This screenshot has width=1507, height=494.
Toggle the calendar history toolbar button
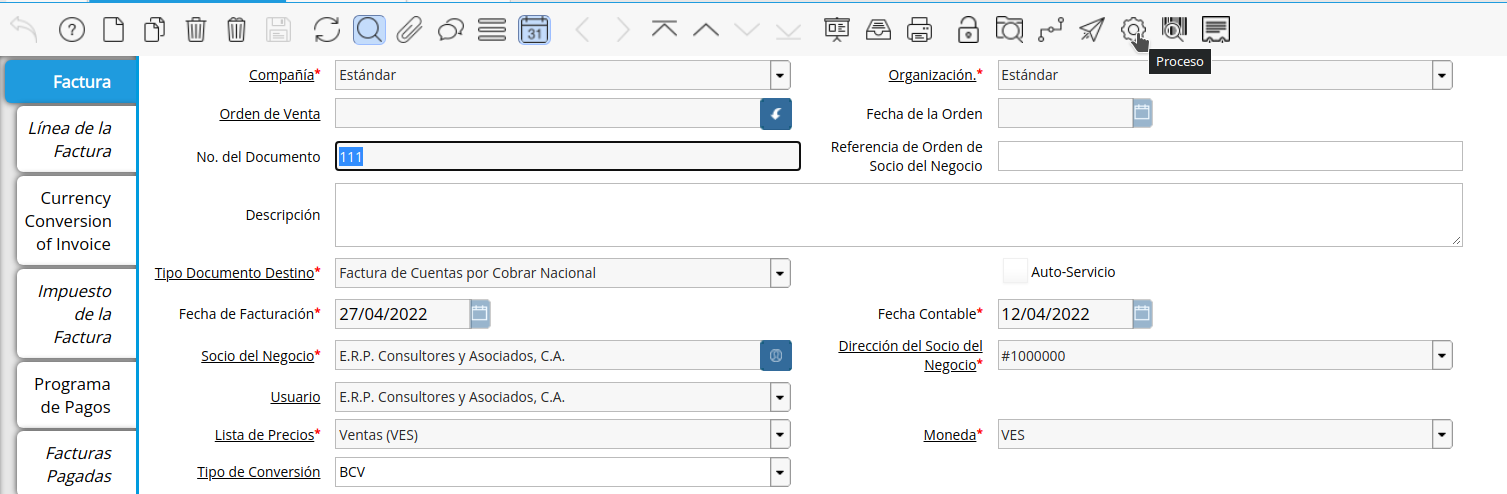coord(534,30)
